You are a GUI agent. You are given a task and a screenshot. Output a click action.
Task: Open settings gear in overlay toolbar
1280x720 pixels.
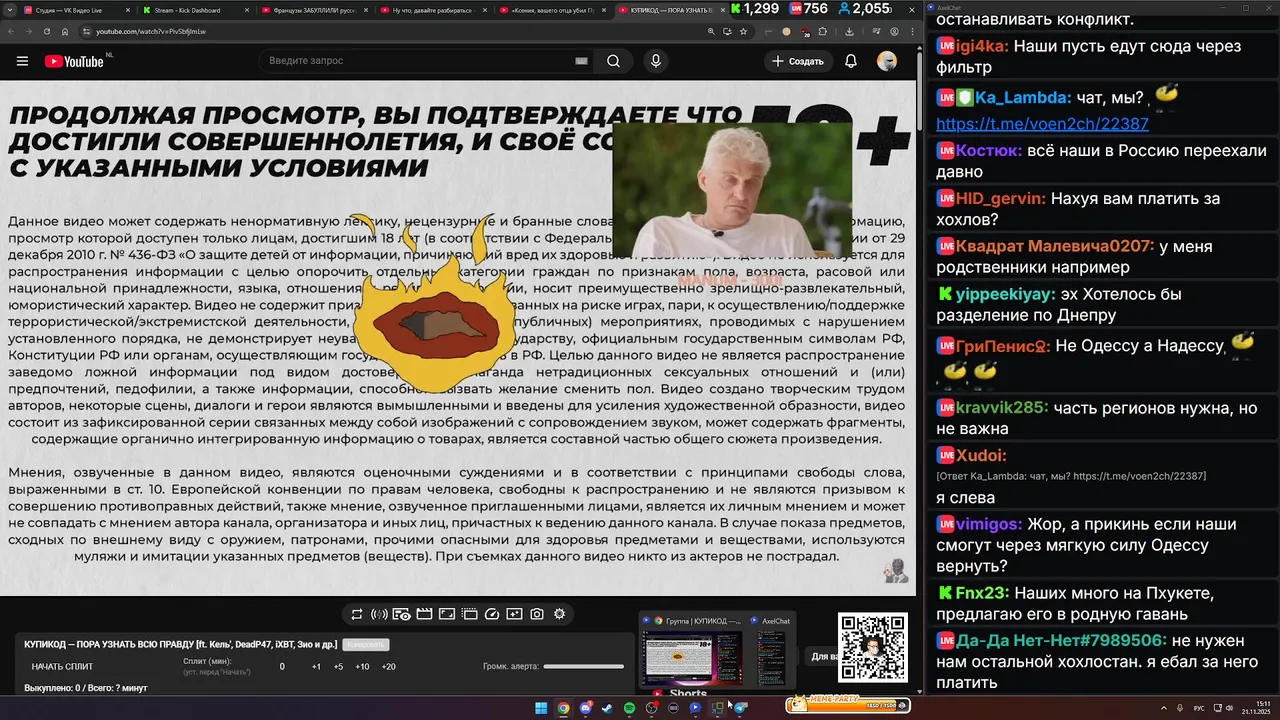[559, 614]
